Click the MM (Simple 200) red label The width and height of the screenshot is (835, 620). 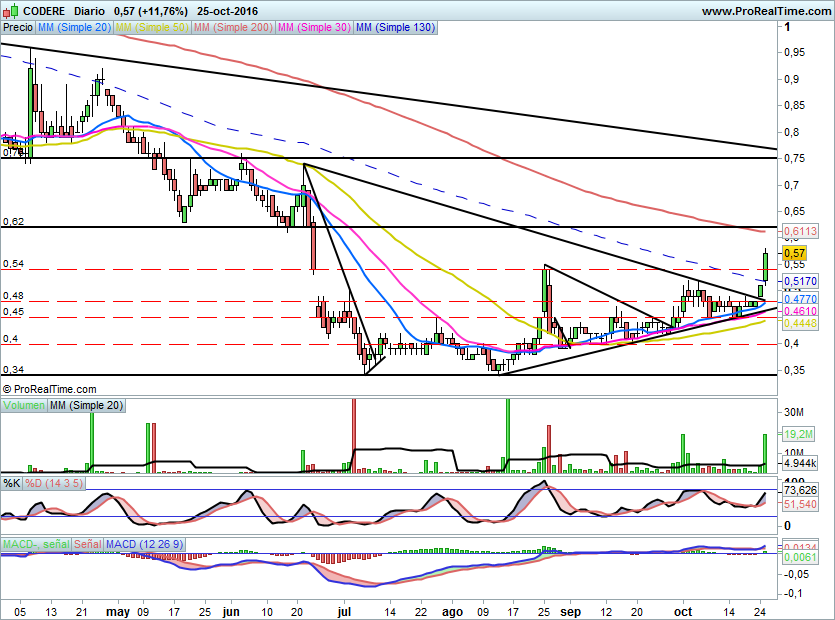click(x=231, y=28)
